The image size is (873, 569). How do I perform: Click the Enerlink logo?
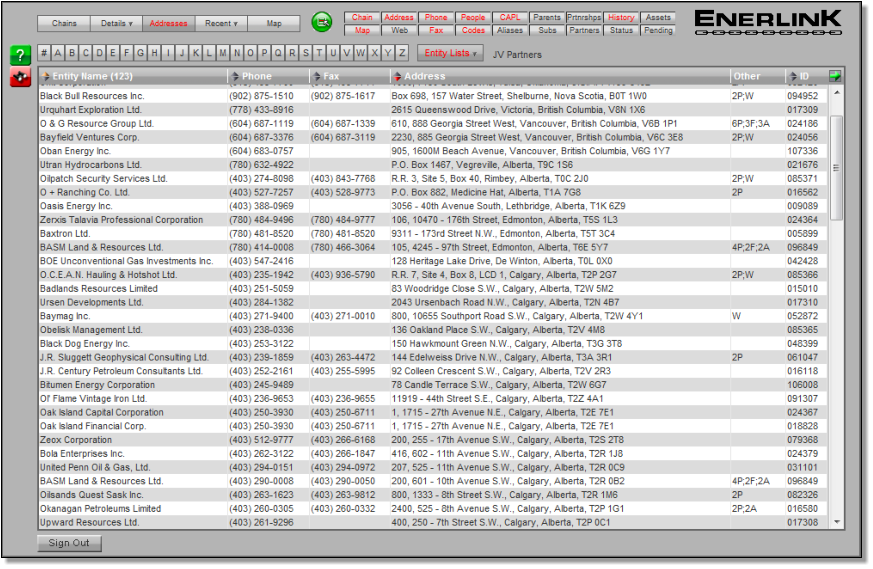[x=768, y=23]
